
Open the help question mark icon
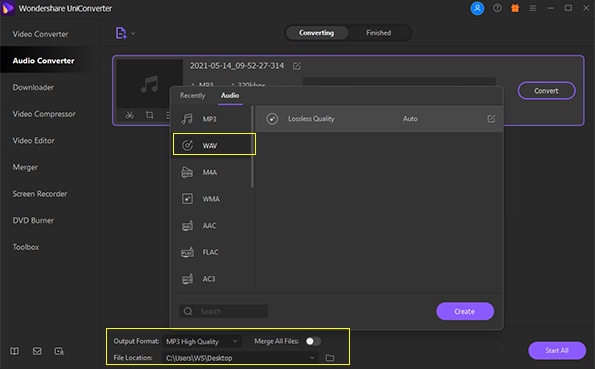click(x=497, y=8)
